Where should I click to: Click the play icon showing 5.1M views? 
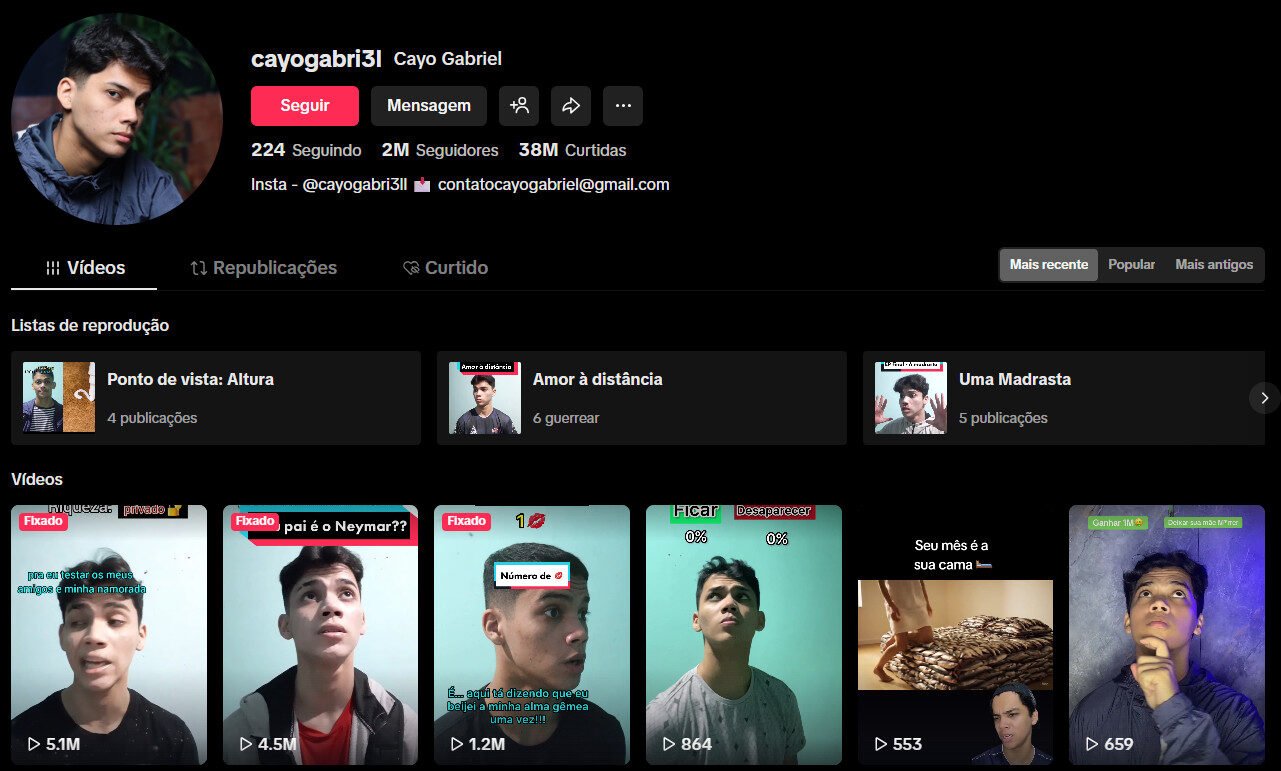pos(30,744)
